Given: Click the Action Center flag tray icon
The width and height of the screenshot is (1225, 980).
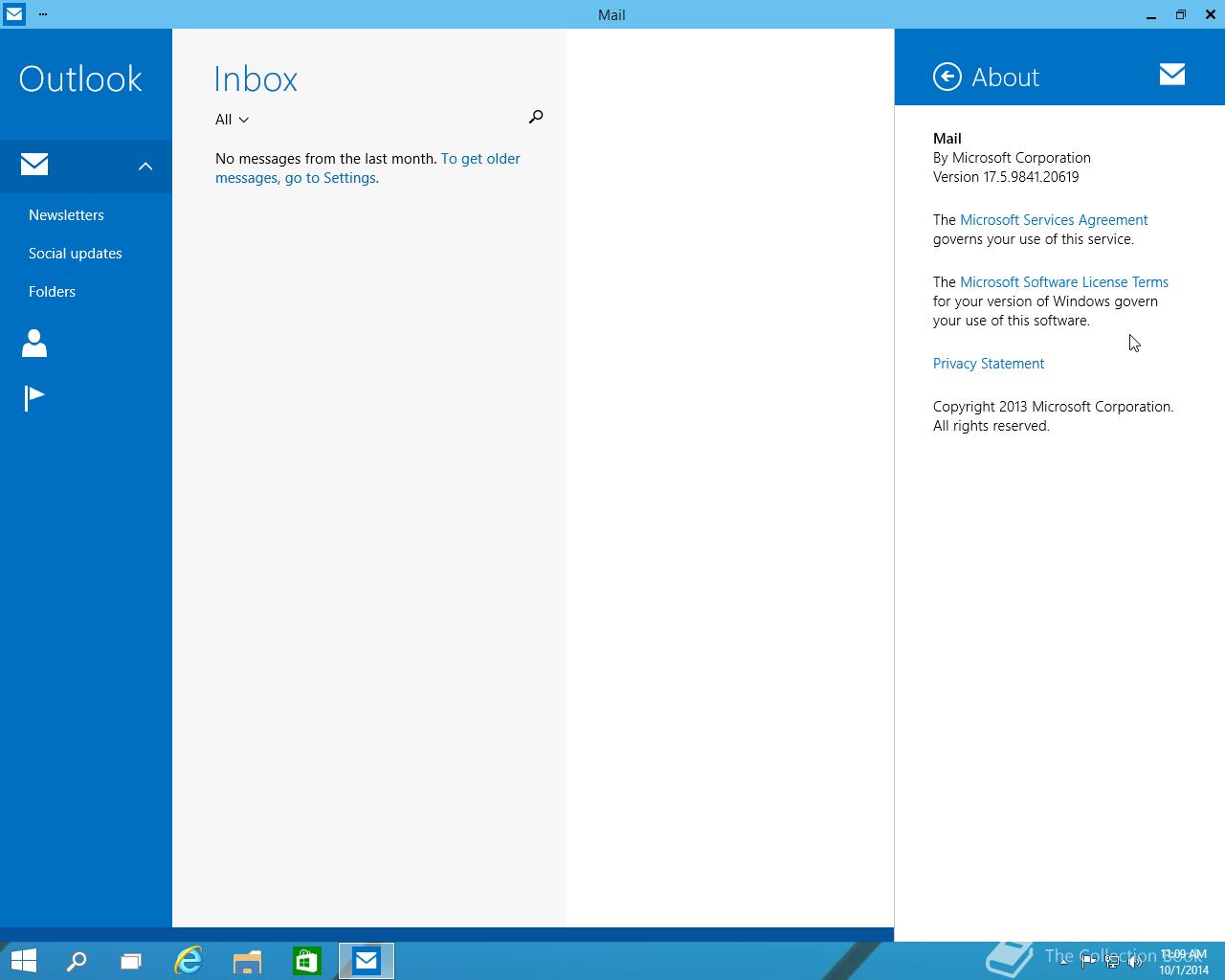Looking at the screenshot, I should (1088, 962).
